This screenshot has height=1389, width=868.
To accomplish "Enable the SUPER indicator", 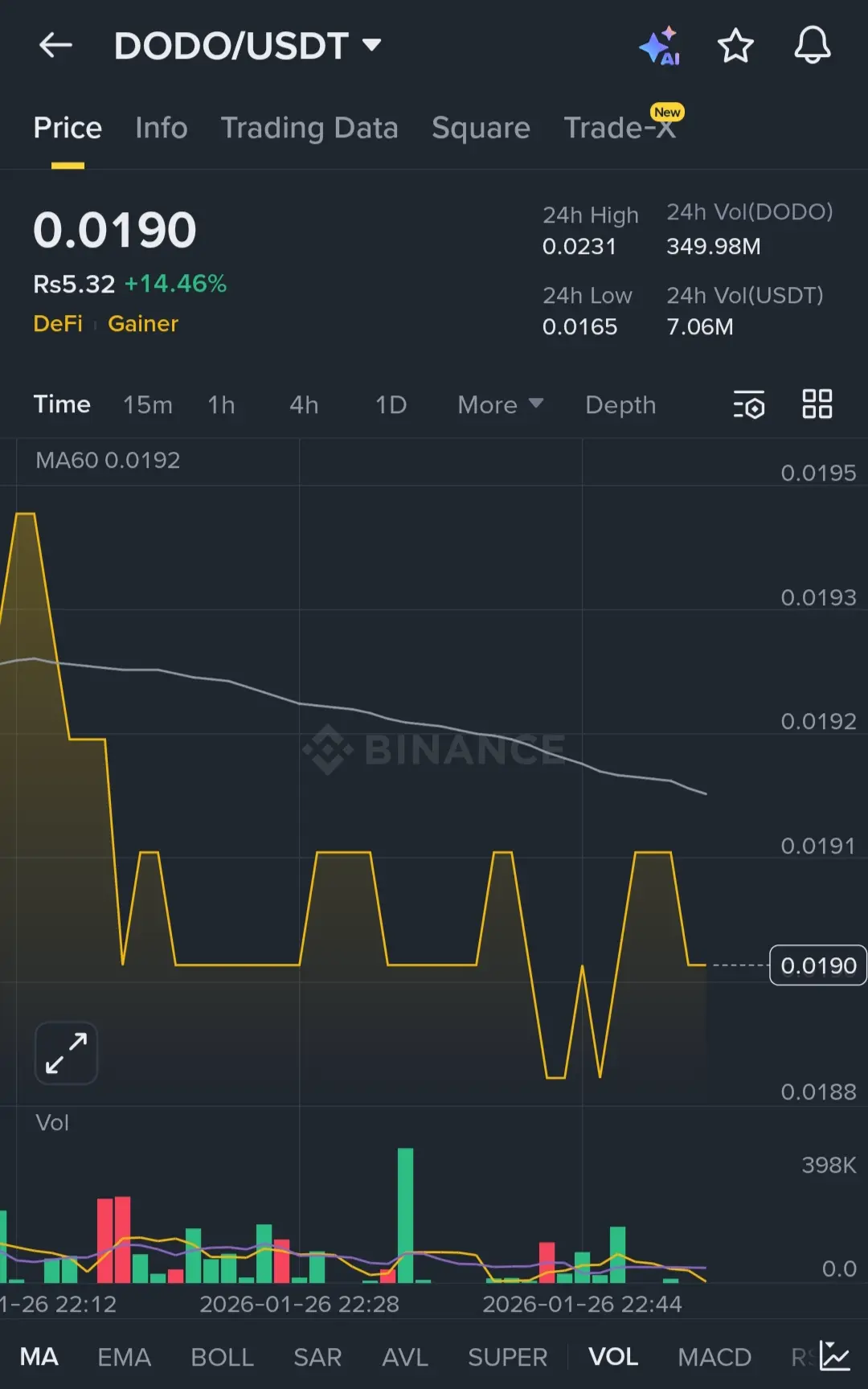I will [507, 1357].
